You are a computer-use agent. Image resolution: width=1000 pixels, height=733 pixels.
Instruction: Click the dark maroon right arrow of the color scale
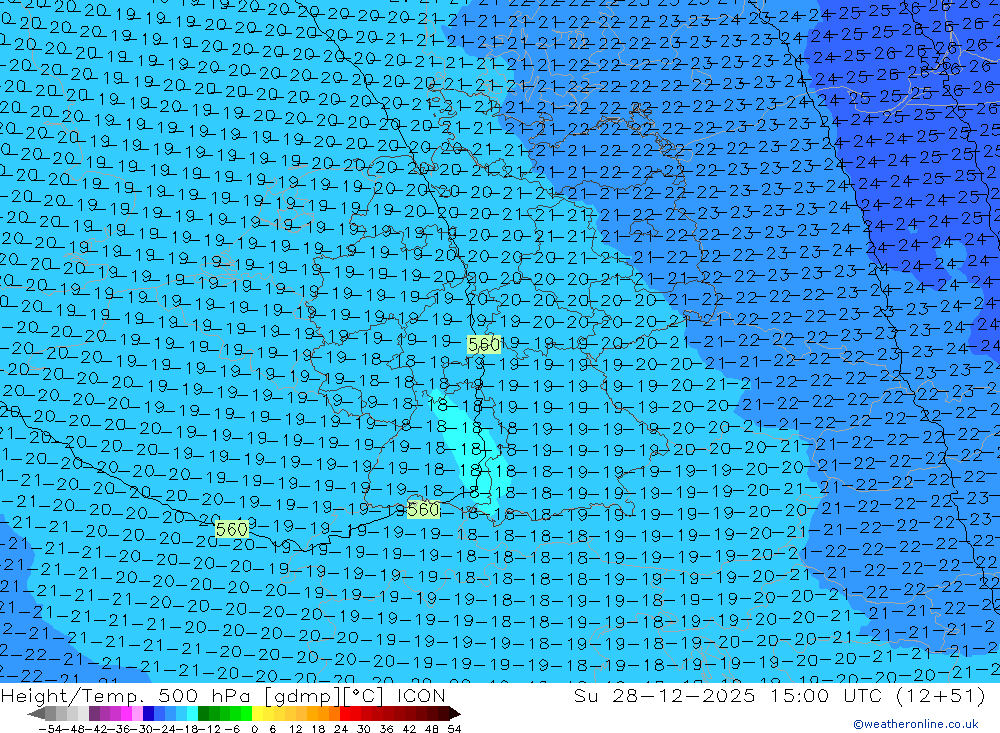(x=455, y=713)
